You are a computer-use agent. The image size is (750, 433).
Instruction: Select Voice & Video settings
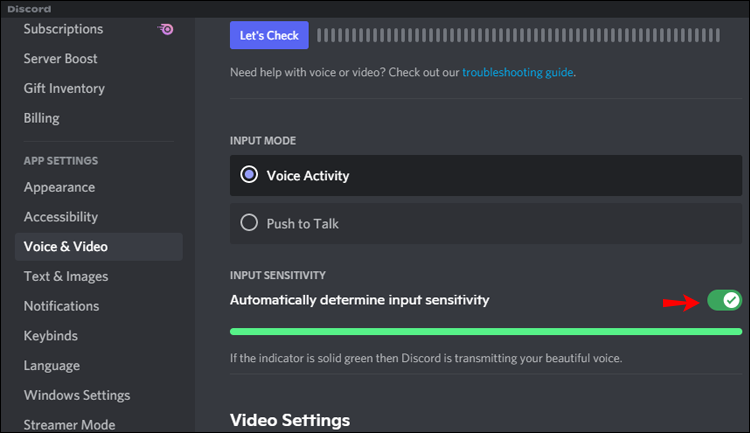tap(66, 247)
